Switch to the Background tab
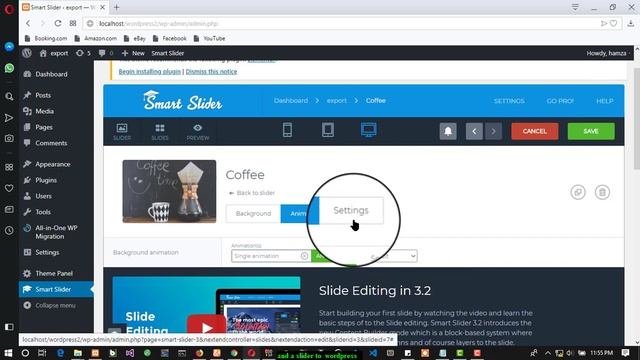The width and height of the screenshot is (640, 360). point(253,213)
